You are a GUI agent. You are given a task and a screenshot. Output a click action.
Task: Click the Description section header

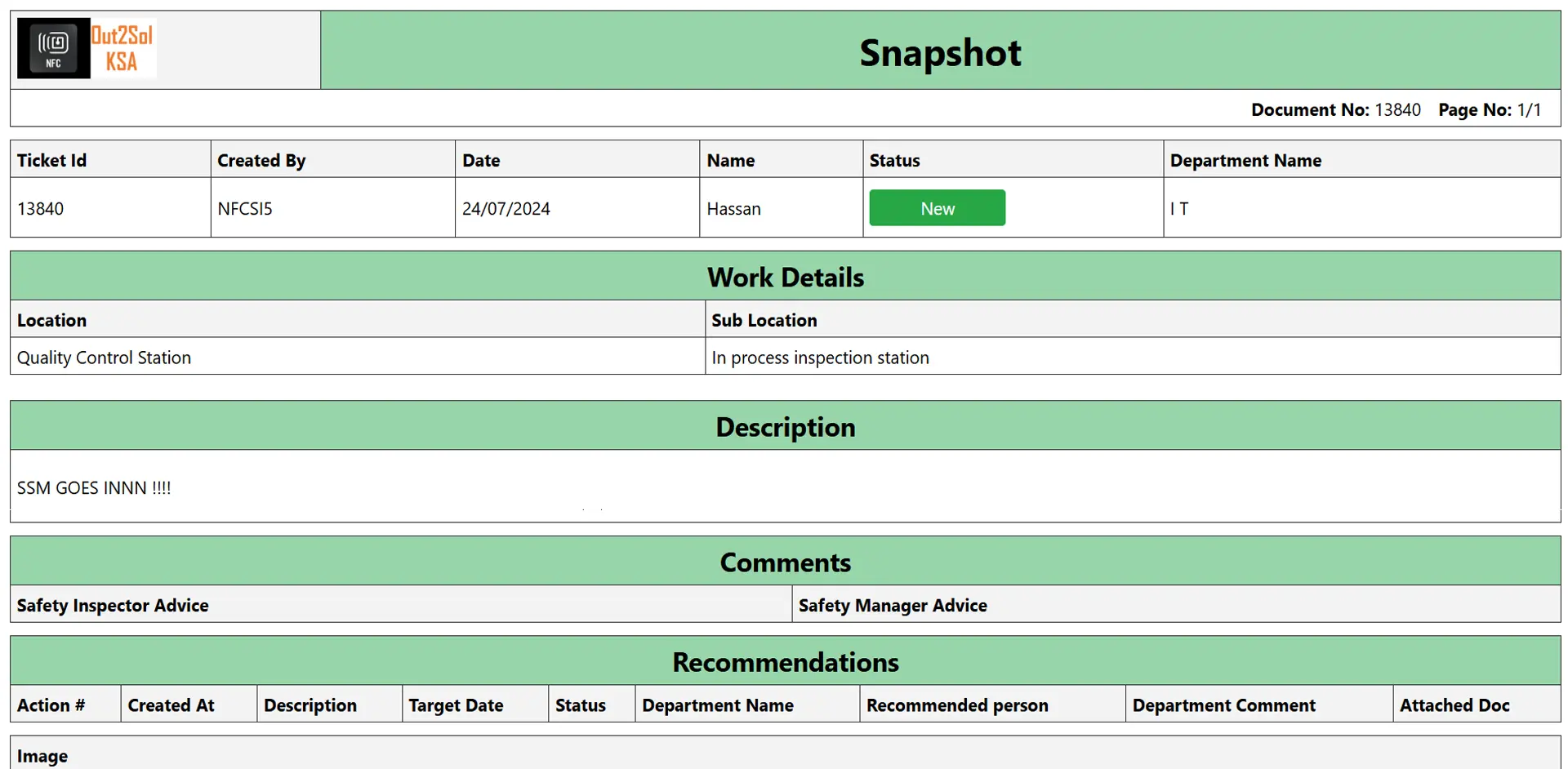(785, 427)
